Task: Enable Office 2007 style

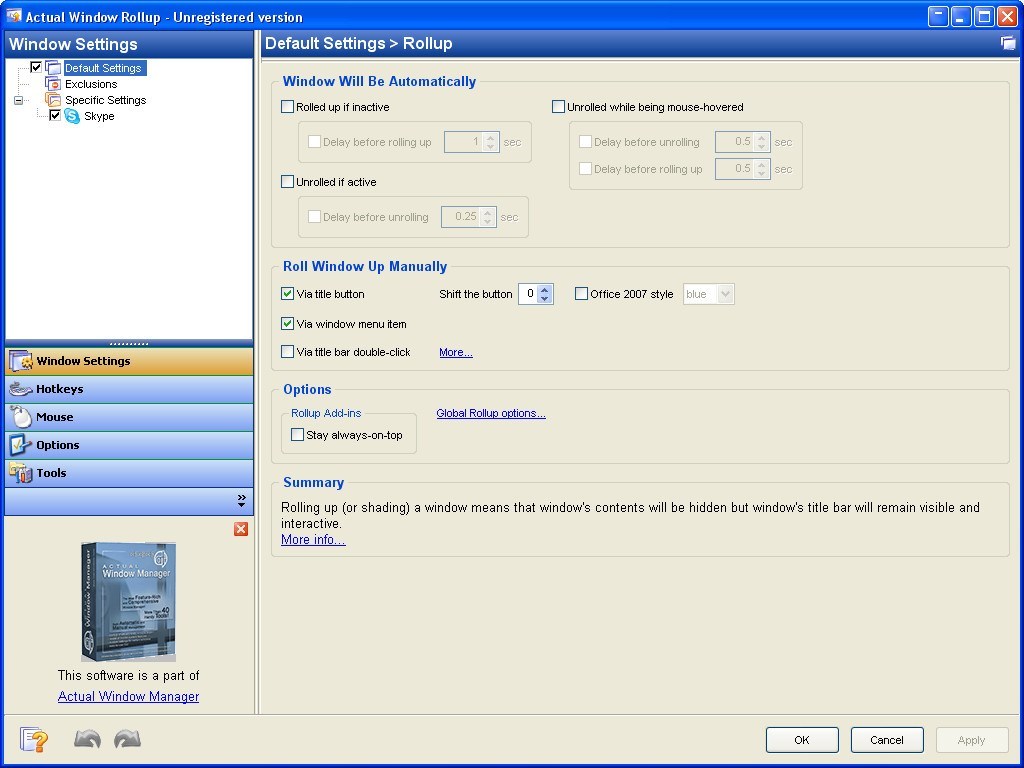Action: (x=582, y=293)
